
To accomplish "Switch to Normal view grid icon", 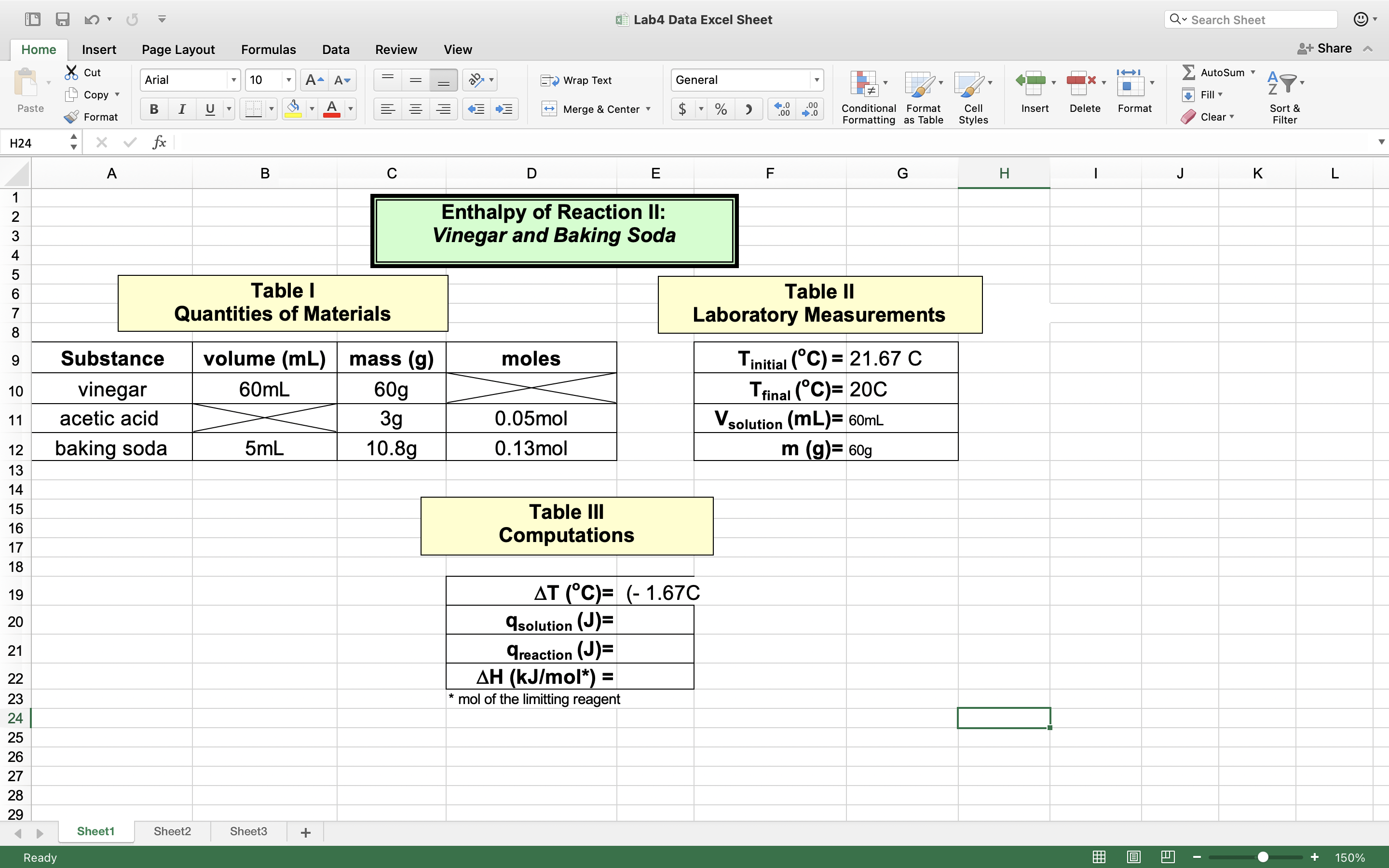I will coord(1099,857).
